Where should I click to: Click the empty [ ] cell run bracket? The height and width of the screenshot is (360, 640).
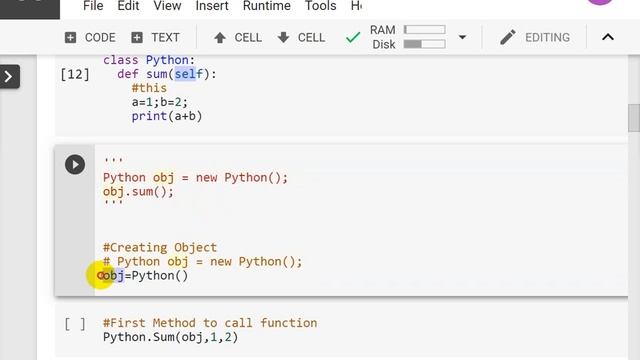75,324
